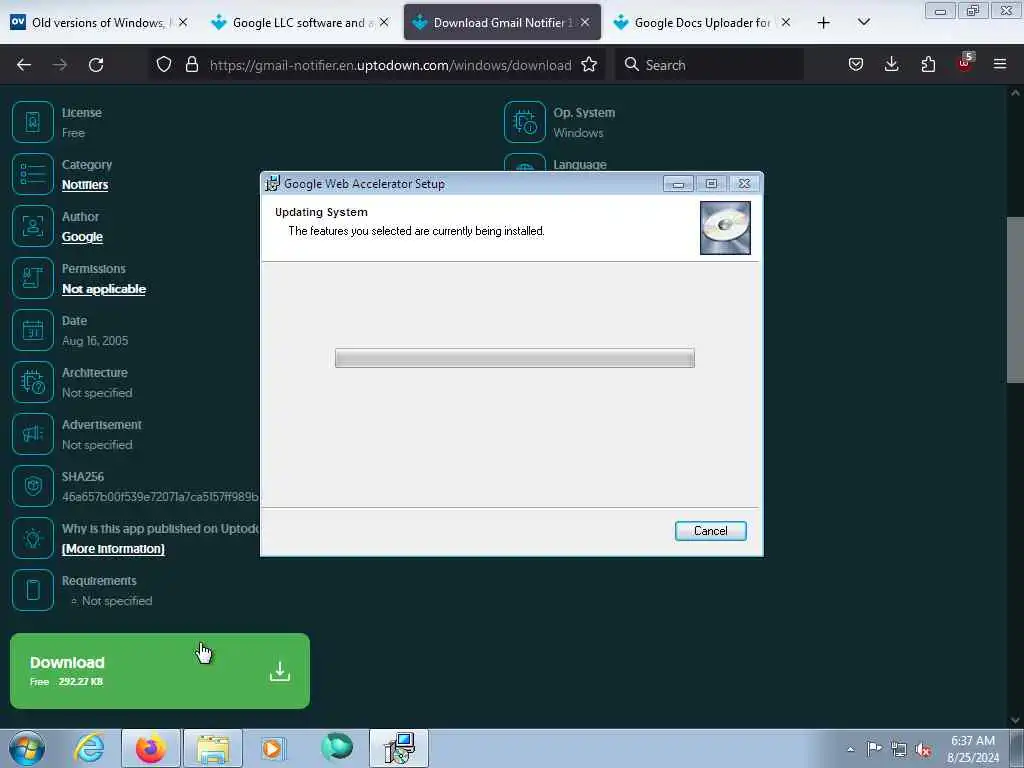The width and height of the screenshot is (1024, 768).
Task: Click the lightbulb icon beside Why is this app published
Action: [x=33, y=538]
